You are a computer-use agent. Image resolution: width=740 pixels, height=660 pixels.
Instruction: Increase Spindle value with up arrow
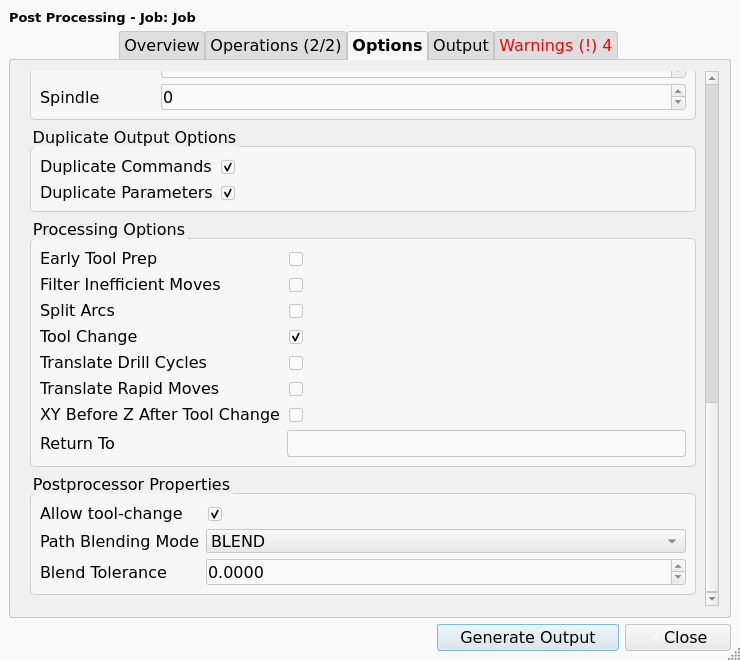678,92
